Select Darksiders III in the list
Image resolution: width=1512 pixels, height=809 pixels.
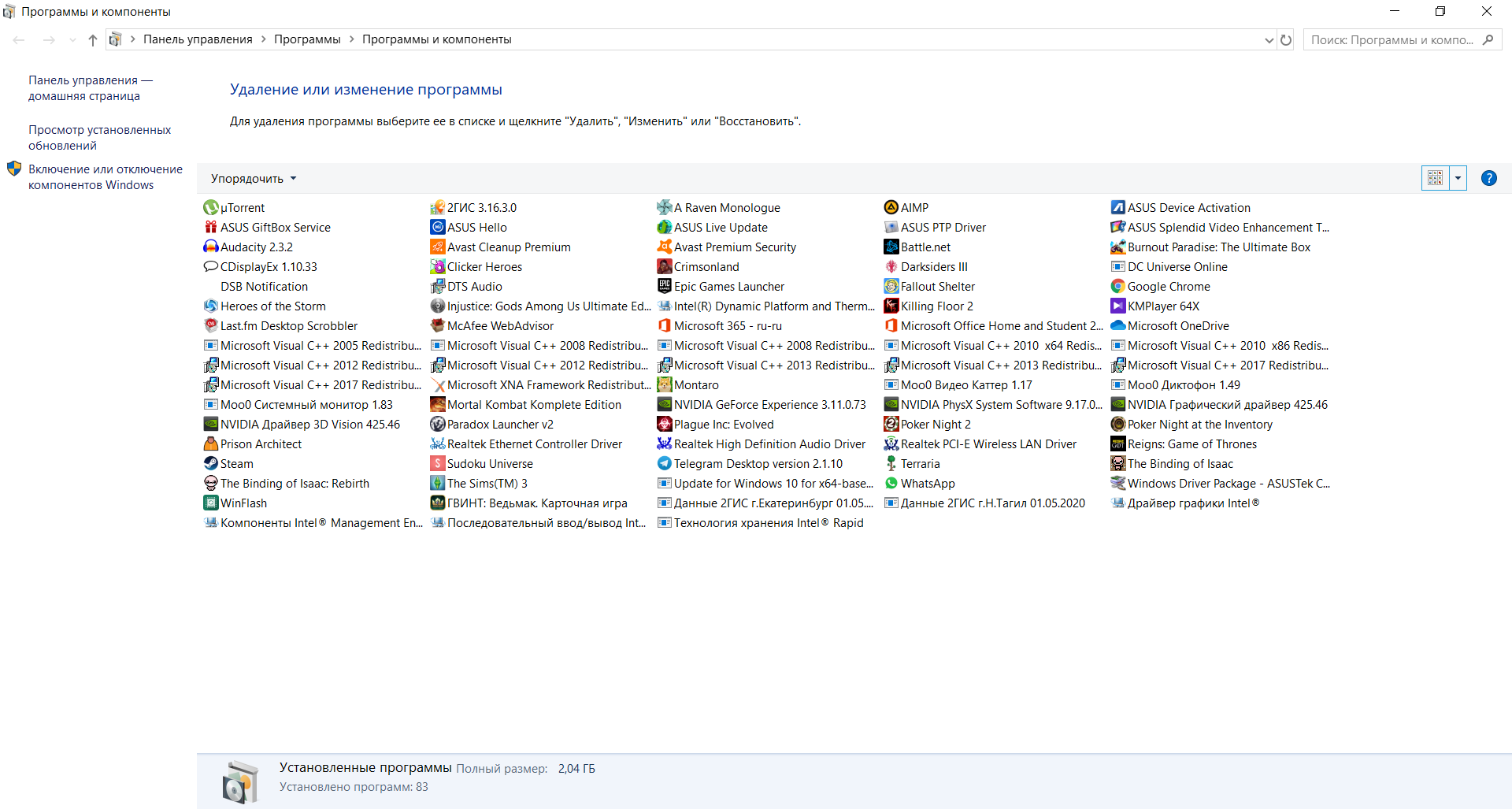pos(926,267)
